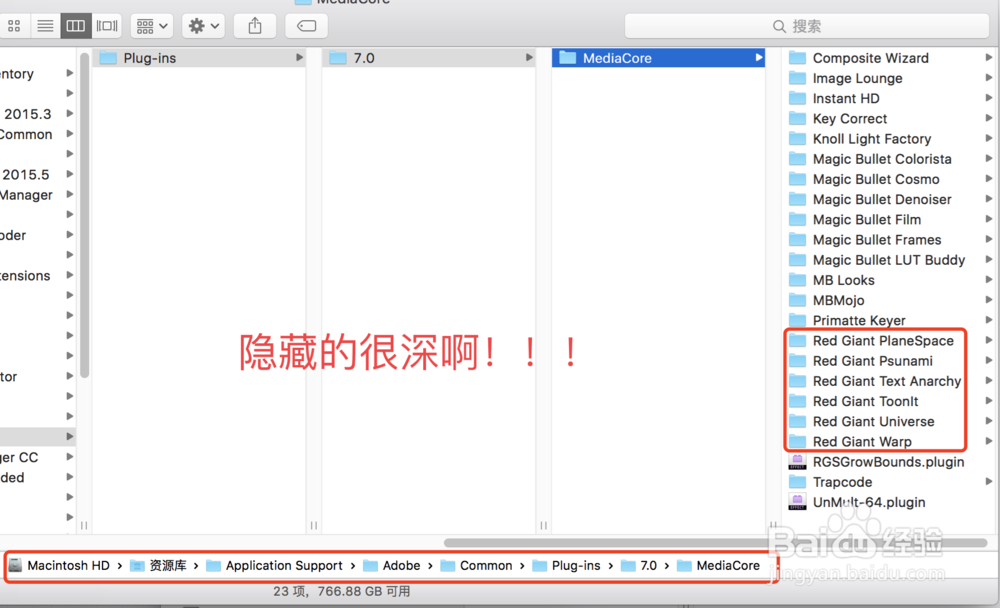
Task: Select Red Giant Text Anarchy folder
Action: 890,381
